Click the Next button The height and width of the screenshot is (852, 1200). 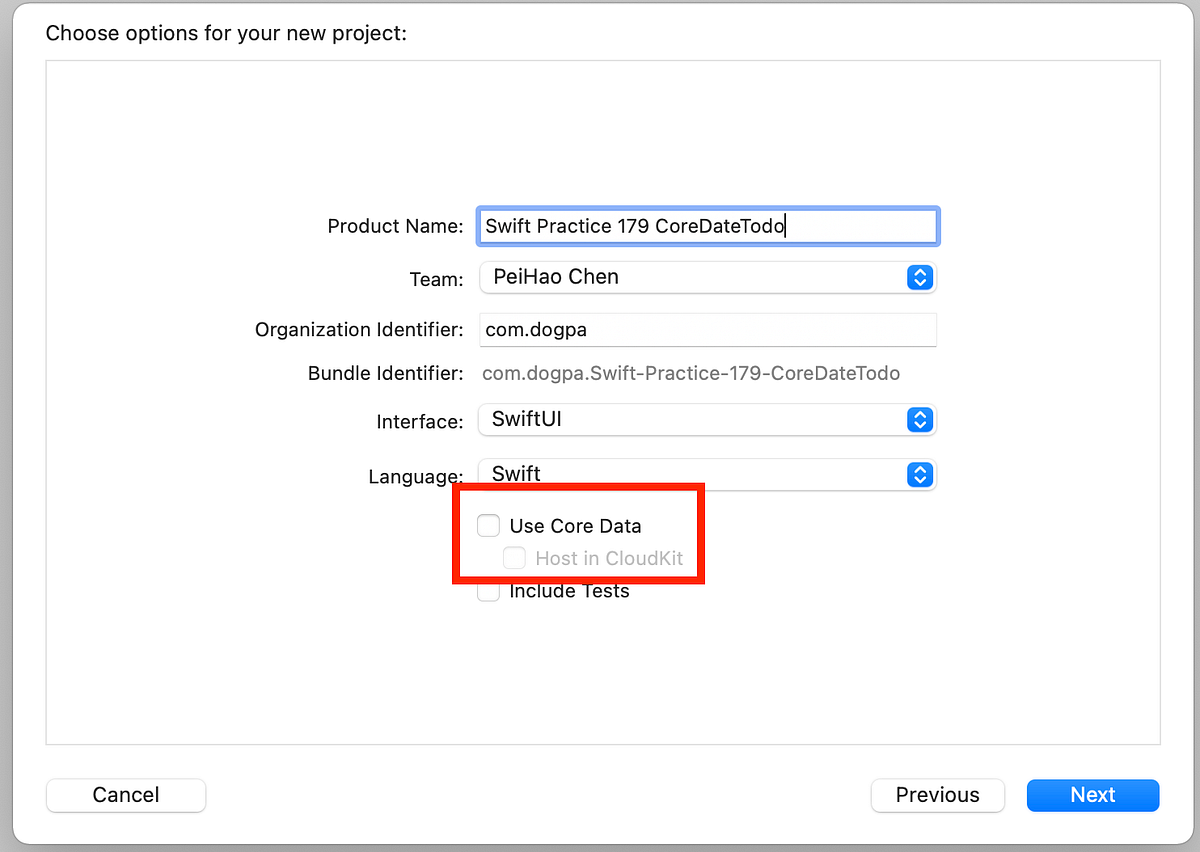(x=1093, y=795)
